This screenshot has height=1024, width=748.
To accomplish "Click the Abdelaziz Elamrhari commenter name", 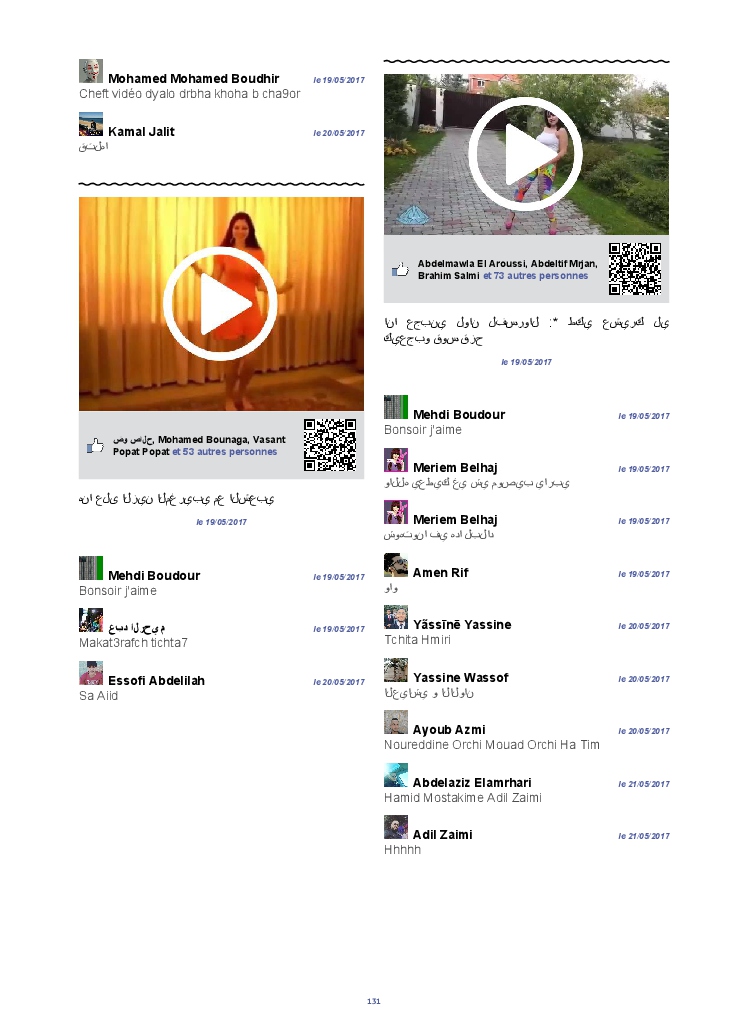I will click(x=472, y=783).
